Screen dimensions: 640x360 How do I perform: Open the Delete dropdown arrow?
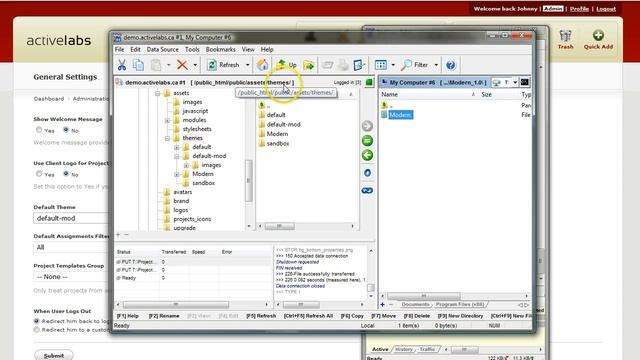[x=195, y=65]
